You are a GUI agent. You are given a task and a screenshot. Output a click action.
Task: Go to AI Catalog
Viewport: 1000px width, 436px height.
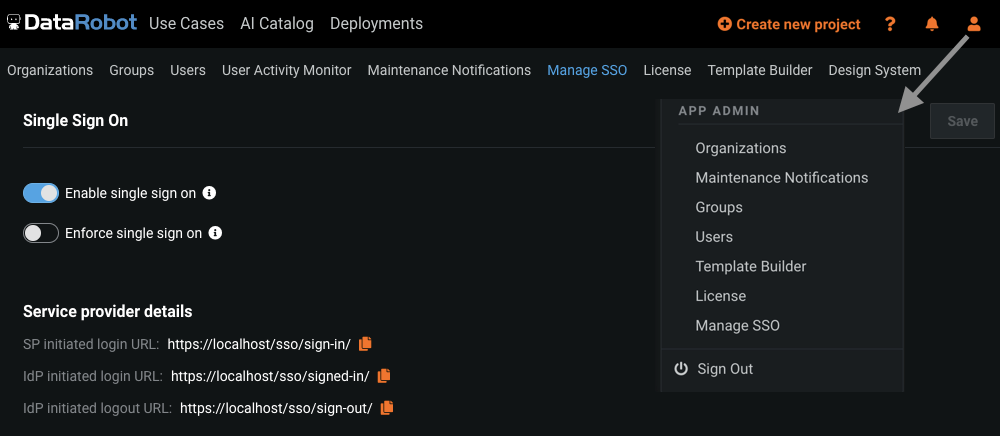click(x=277, y=24)
